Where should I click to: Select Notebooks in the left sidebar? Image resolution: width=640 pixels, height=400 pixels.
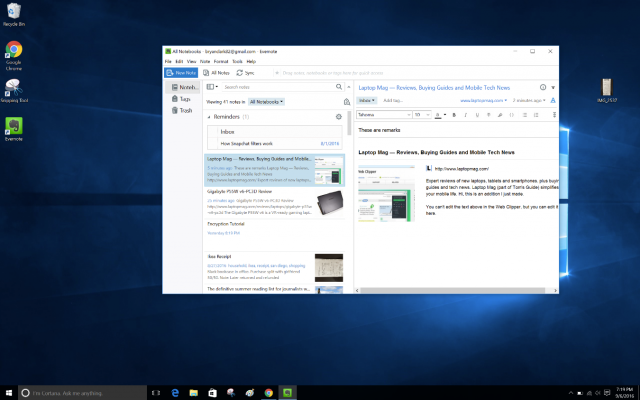pyautogui.click(x=184, y=87)
